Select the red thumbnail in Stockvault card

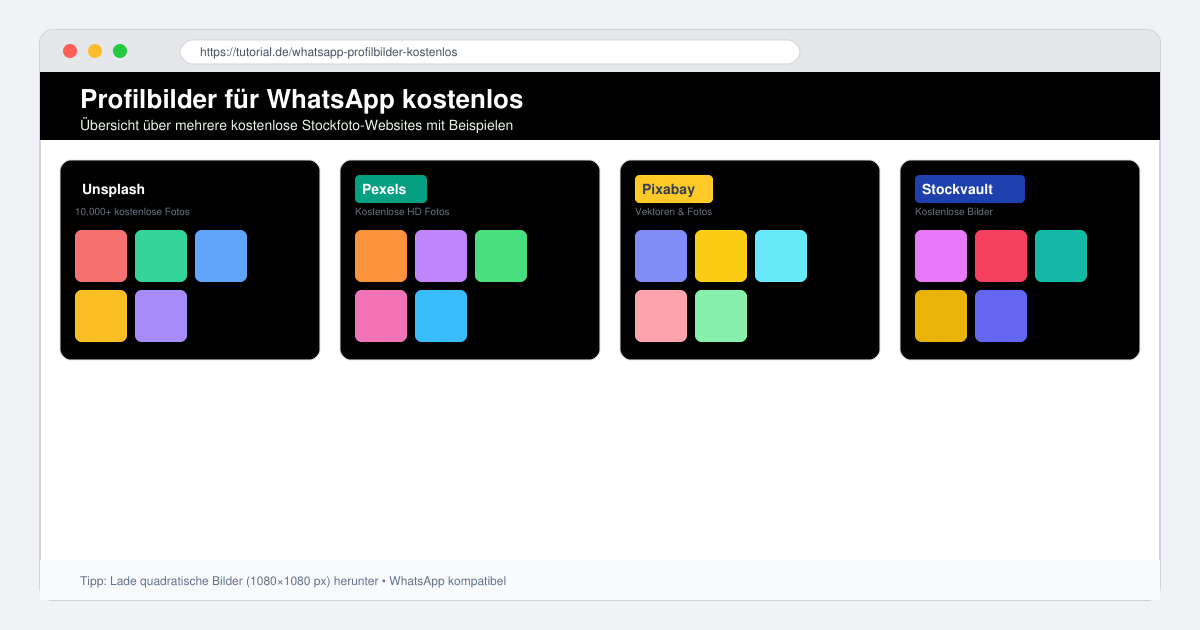[x=1001, y=256]
